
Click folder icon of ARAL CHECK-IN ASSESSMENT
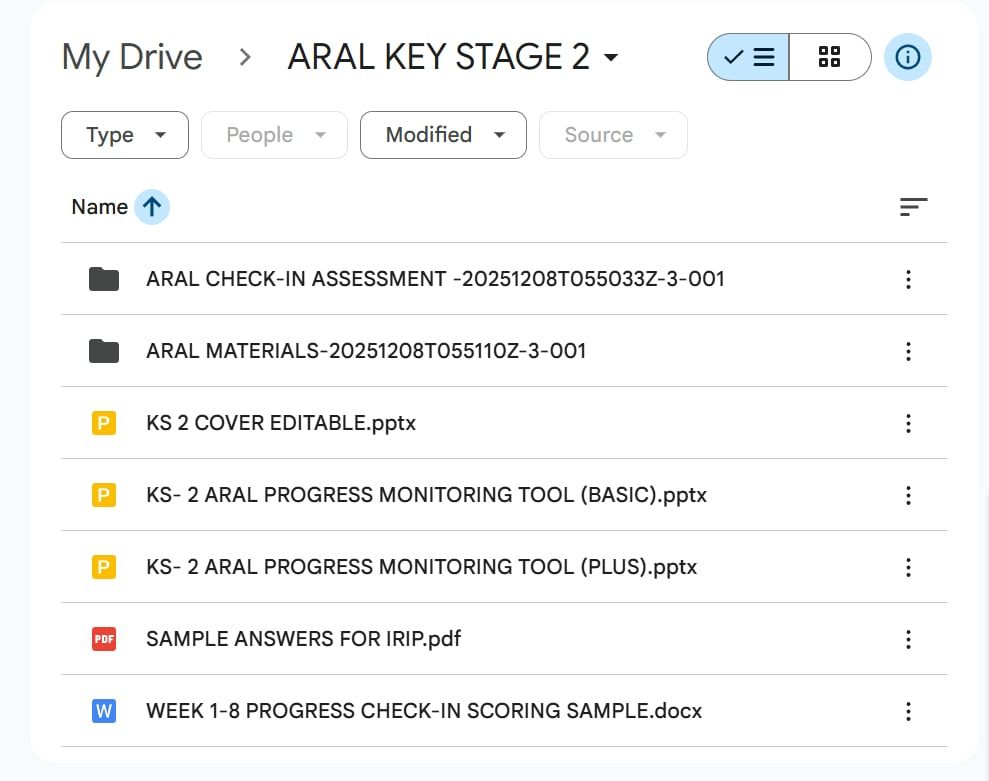(104, 279)
